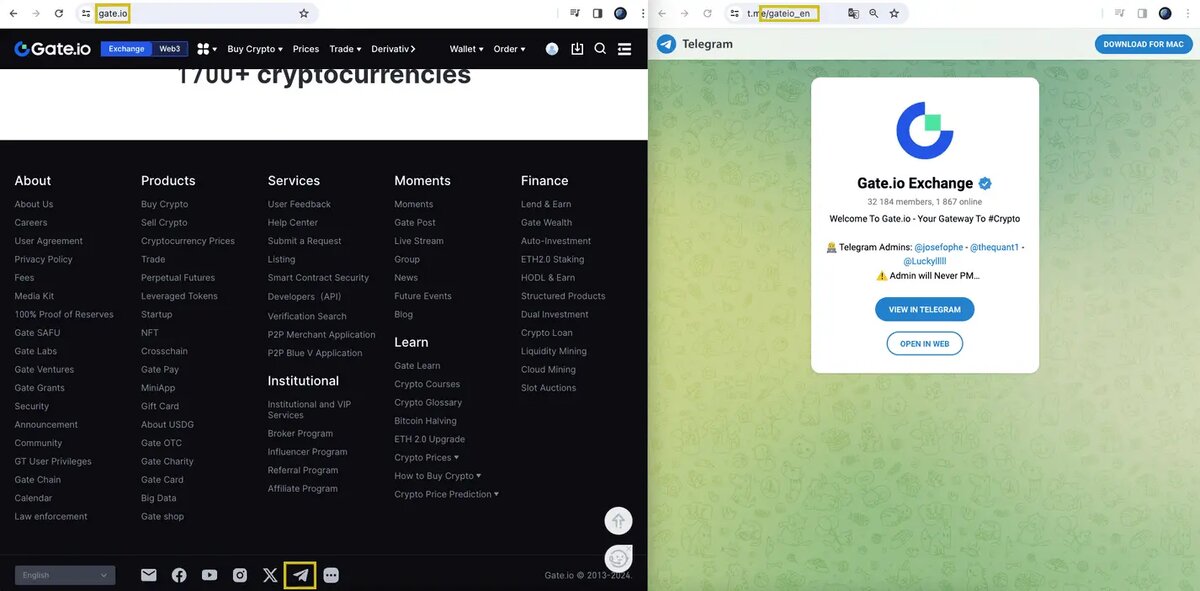
Task: Click the gate.io address bar
Action: pyautogui.click(x=197, y=13)
